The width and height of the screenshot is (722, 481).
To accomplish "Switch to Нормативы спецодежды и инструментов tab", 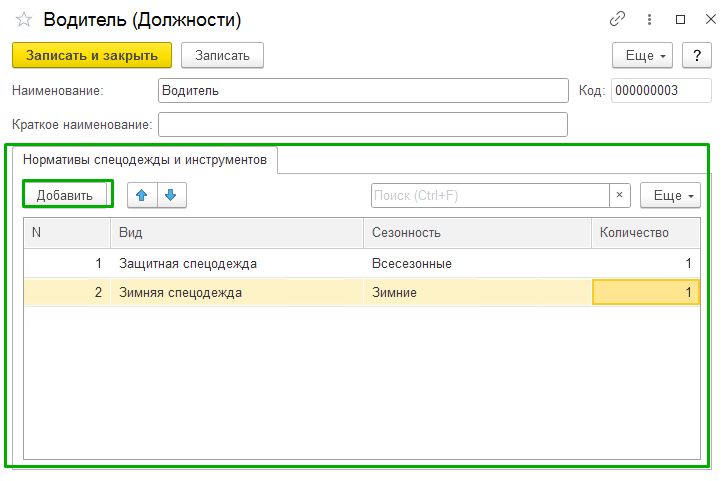I will coord(145,159).
